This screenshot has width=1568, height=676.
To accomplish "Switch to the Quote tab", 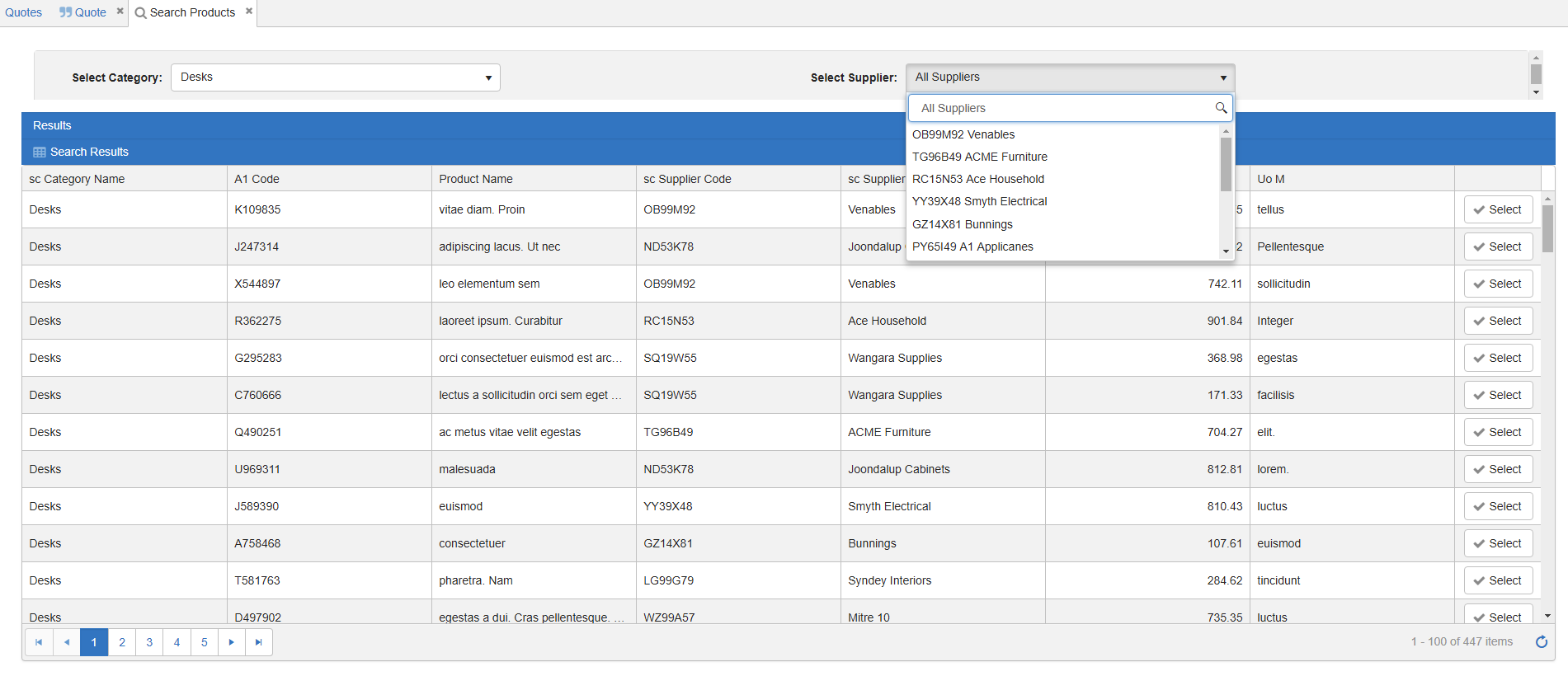I will pos(83,12).
